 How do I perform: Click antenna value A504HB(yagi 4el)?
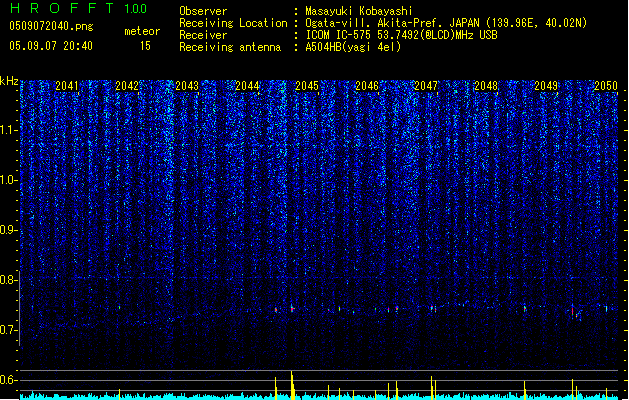[353, 47]
